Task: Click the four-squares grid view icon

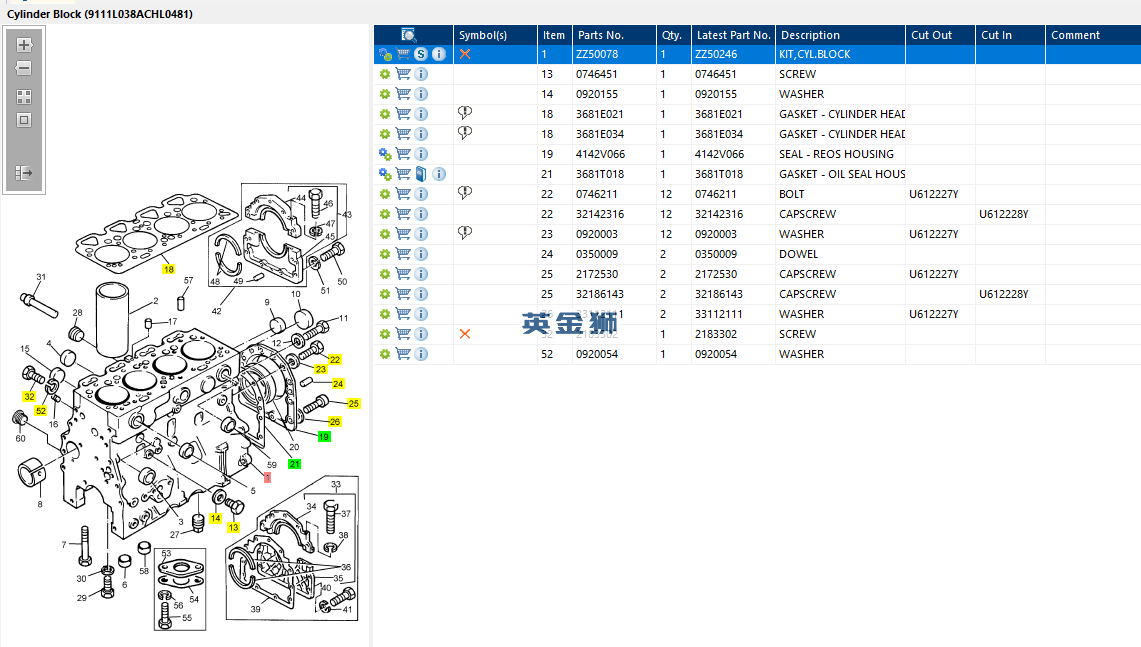Action: (x=24, y=97)
